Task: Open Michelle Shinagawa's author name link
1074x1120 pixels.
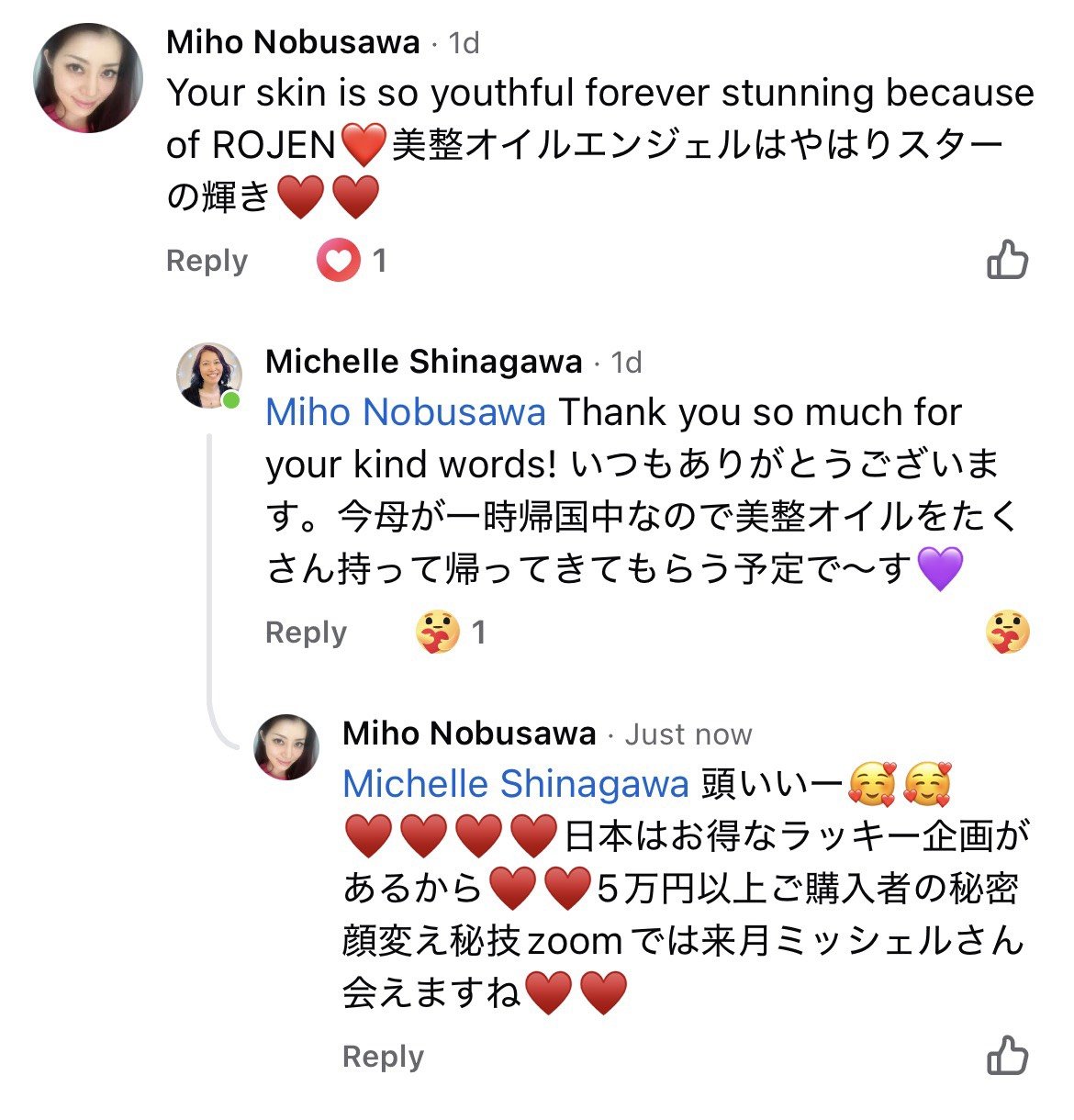Action: pyautogui.click(x=423, y=362)
